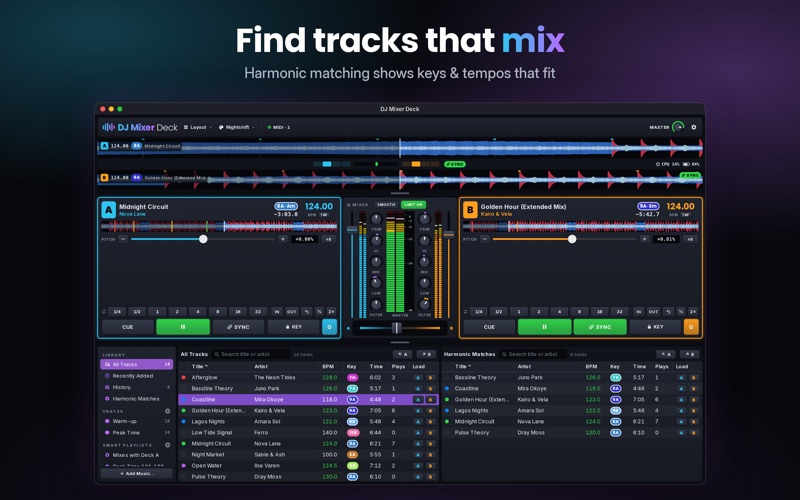Sort Harmonic Matches by Title column
The width and height of the screenshot is (800, 500).
click(x=463, y=366)
